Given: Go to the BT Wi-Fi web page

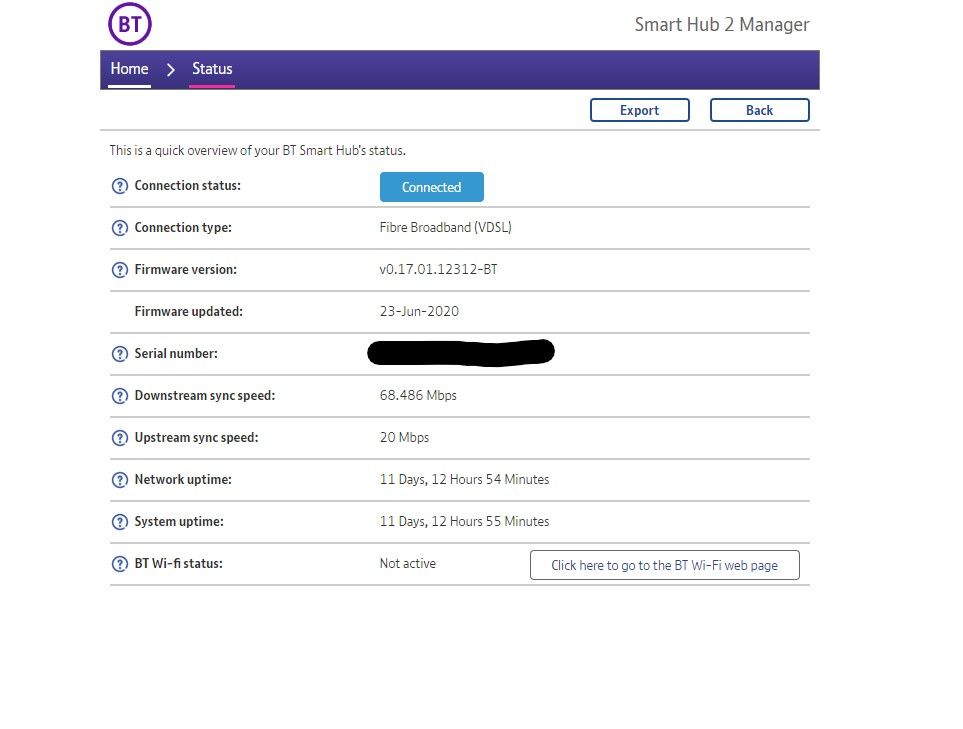Looking at the screenshot, I should 664,565.
